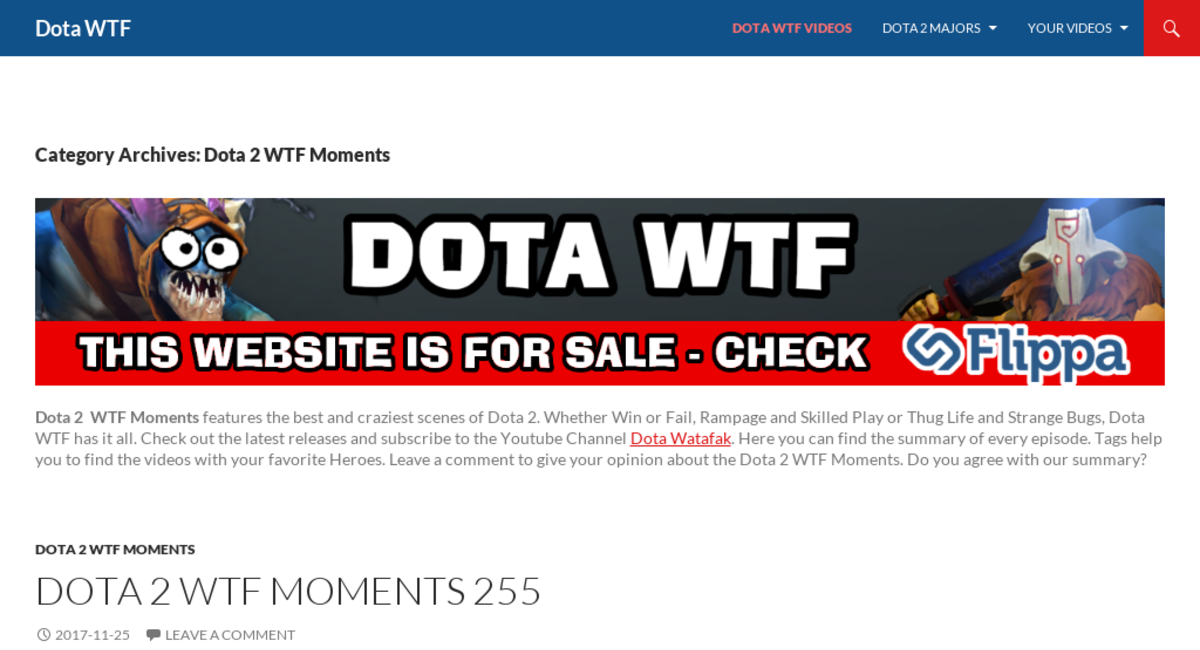Click the comment bubble icon
The height and width of the screenshot is (650, 1200).
(x=153, y=635)
